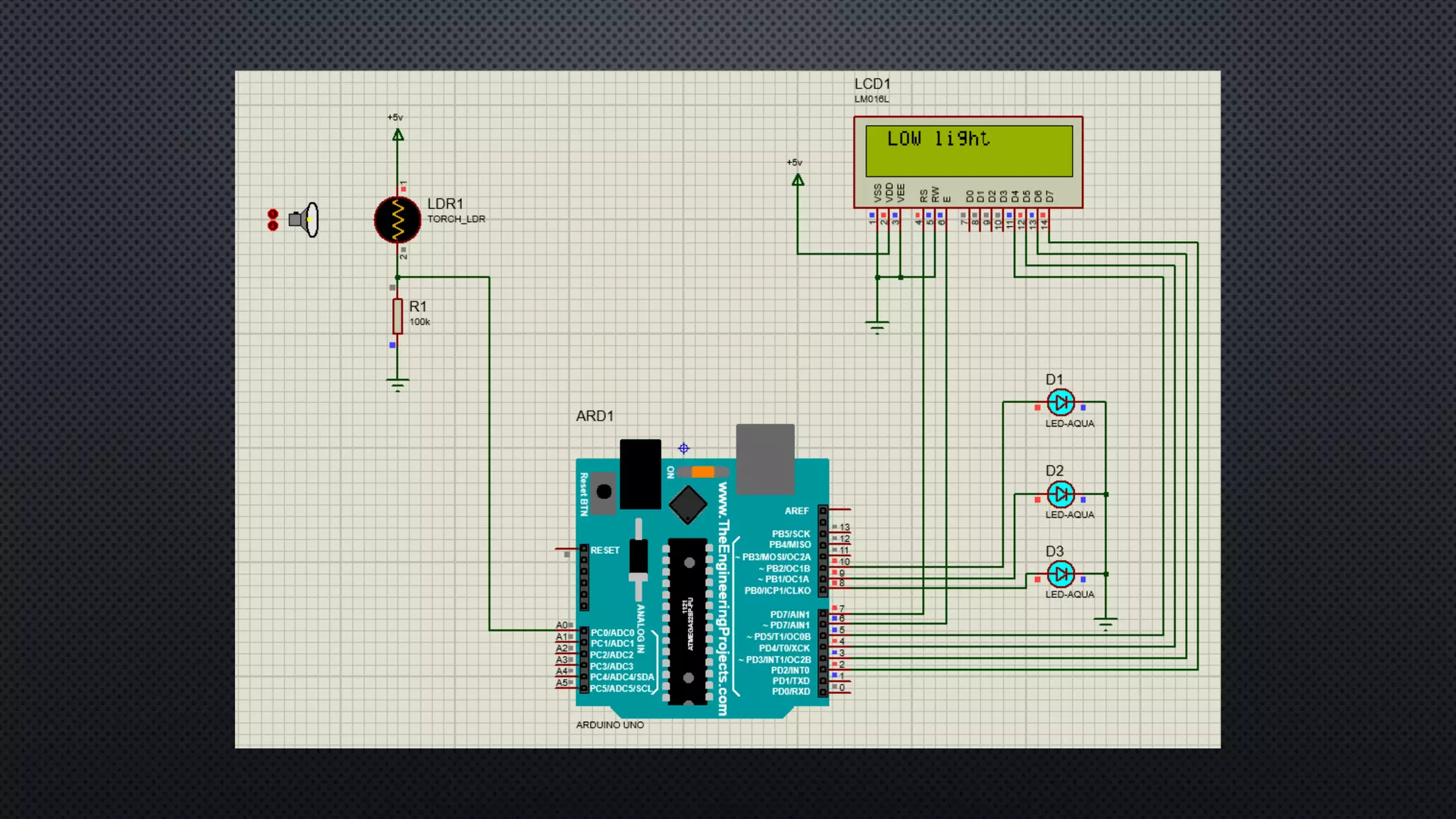Click the torch flashlight symbol

pos(304,220)
